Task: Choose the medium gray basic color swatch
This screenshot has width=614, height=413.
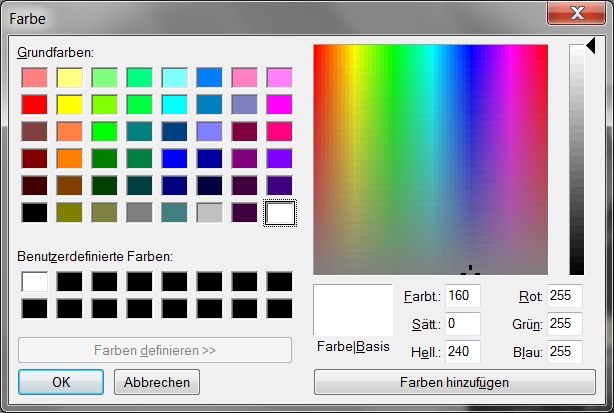Action: (x=139, y=213)
